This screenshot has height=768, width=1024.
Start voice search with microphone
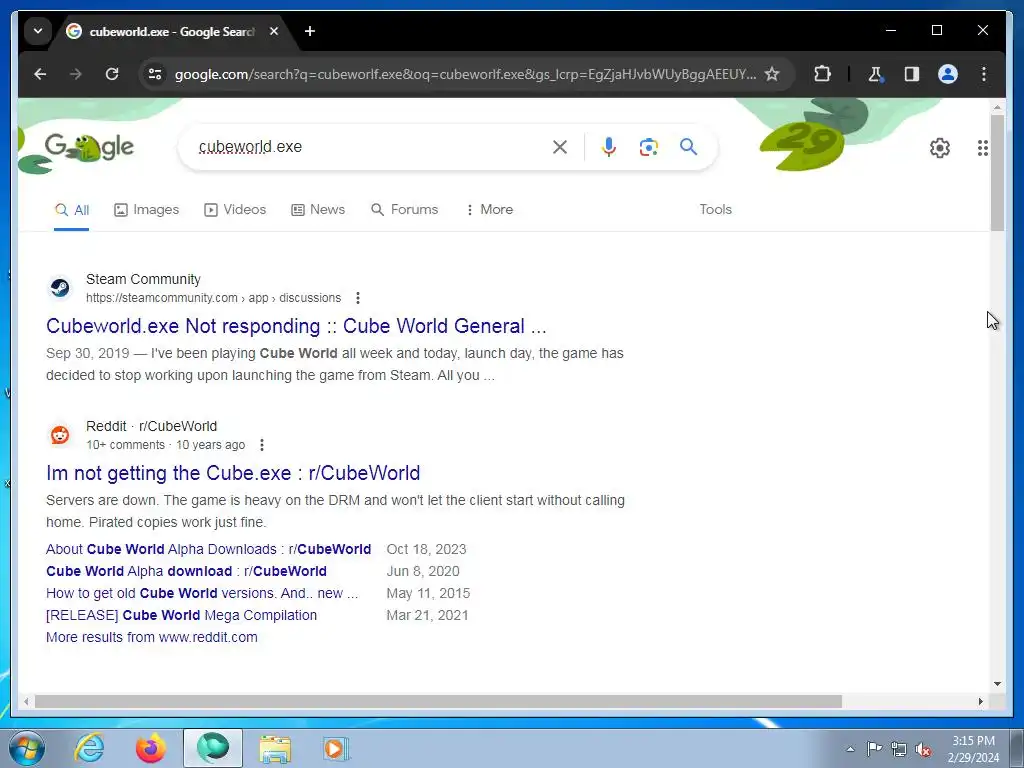609,147
